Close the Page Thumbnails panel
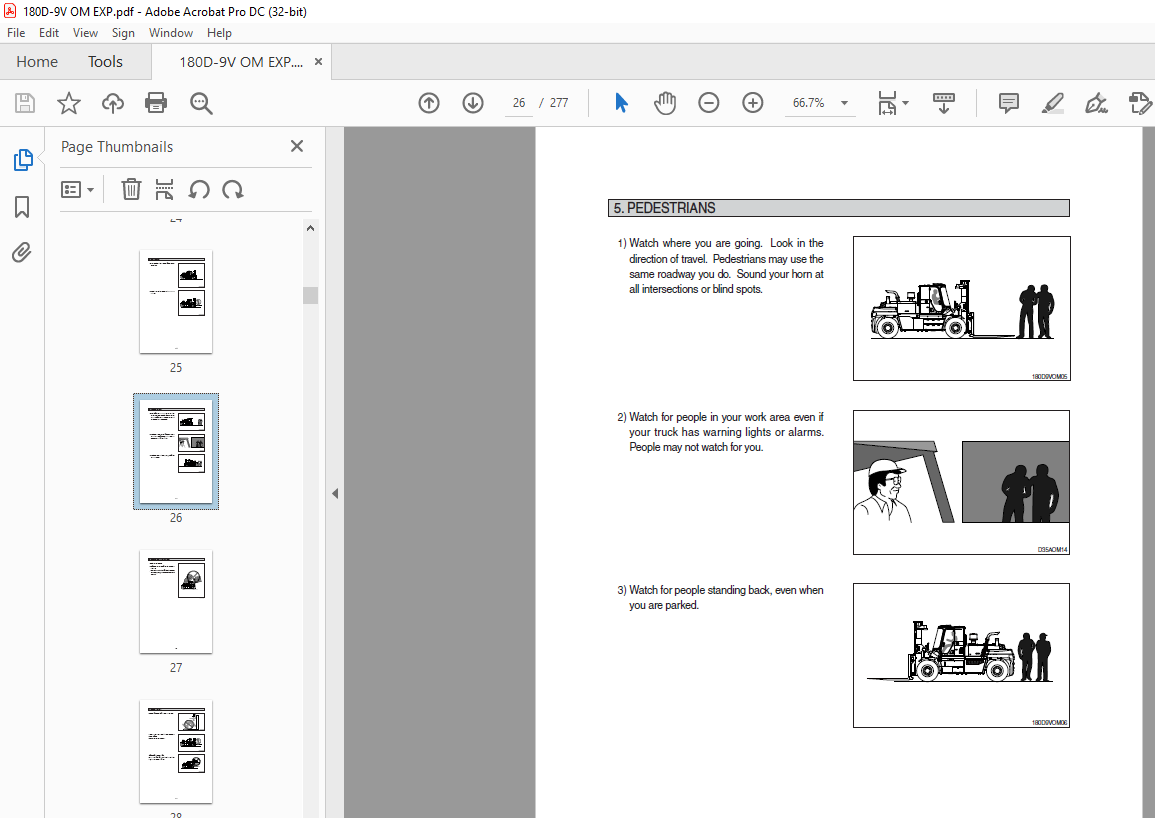Viewport: 1155px width, 818px height. (297, 147)
